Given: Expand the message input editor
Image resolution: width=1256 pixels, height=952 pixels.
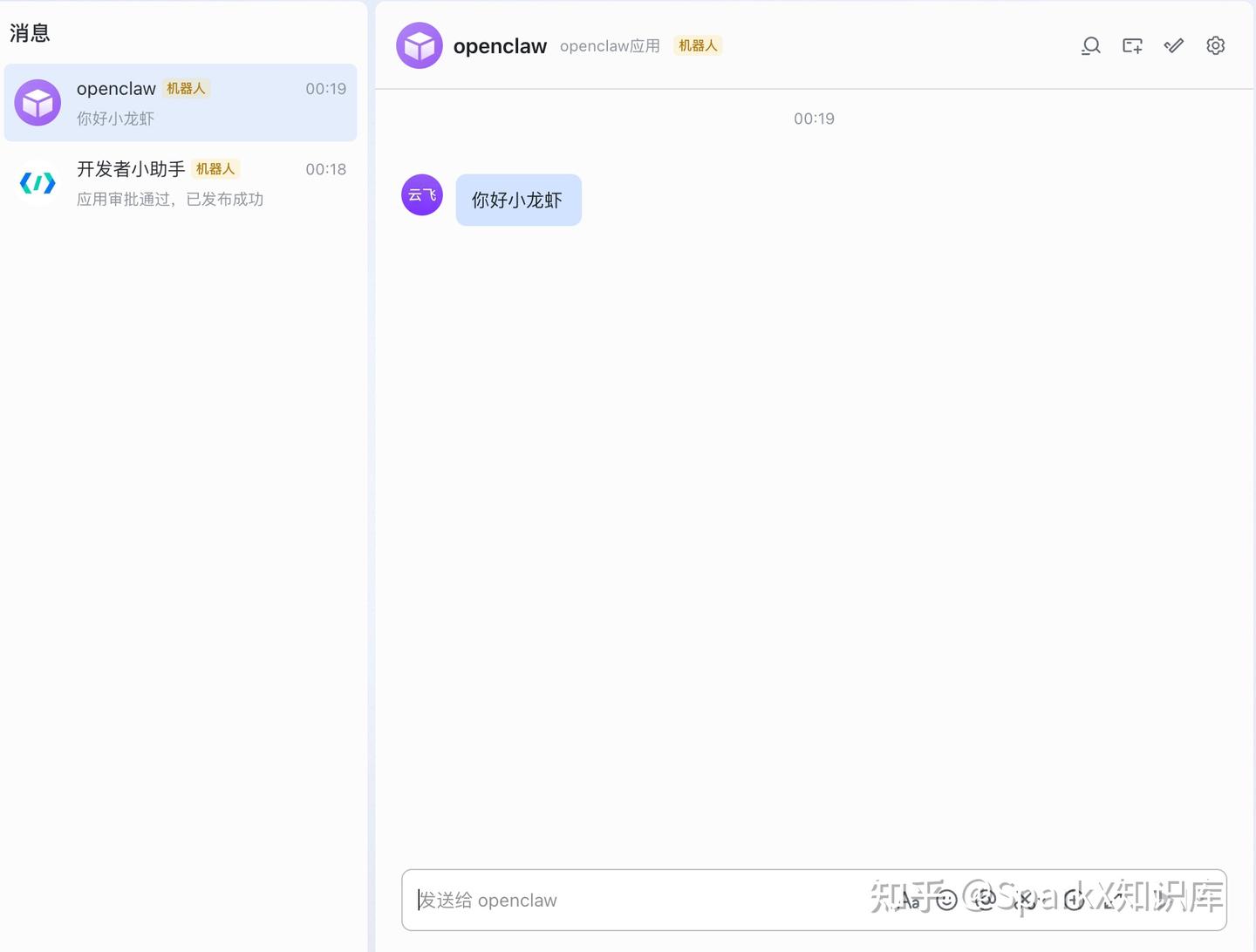Looking at the screenshot, I should 1111,900.
